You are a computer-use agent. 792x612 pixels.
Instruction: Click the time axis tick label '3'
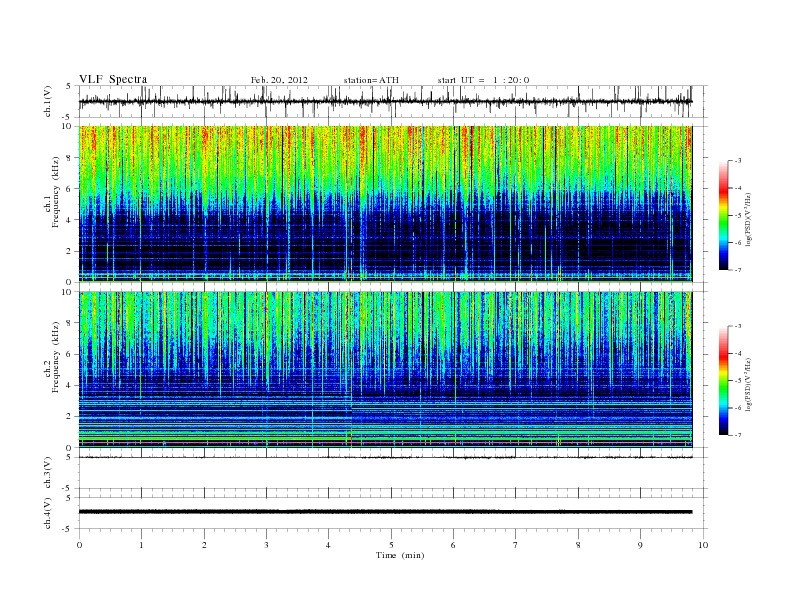click(x=266, y=545)
